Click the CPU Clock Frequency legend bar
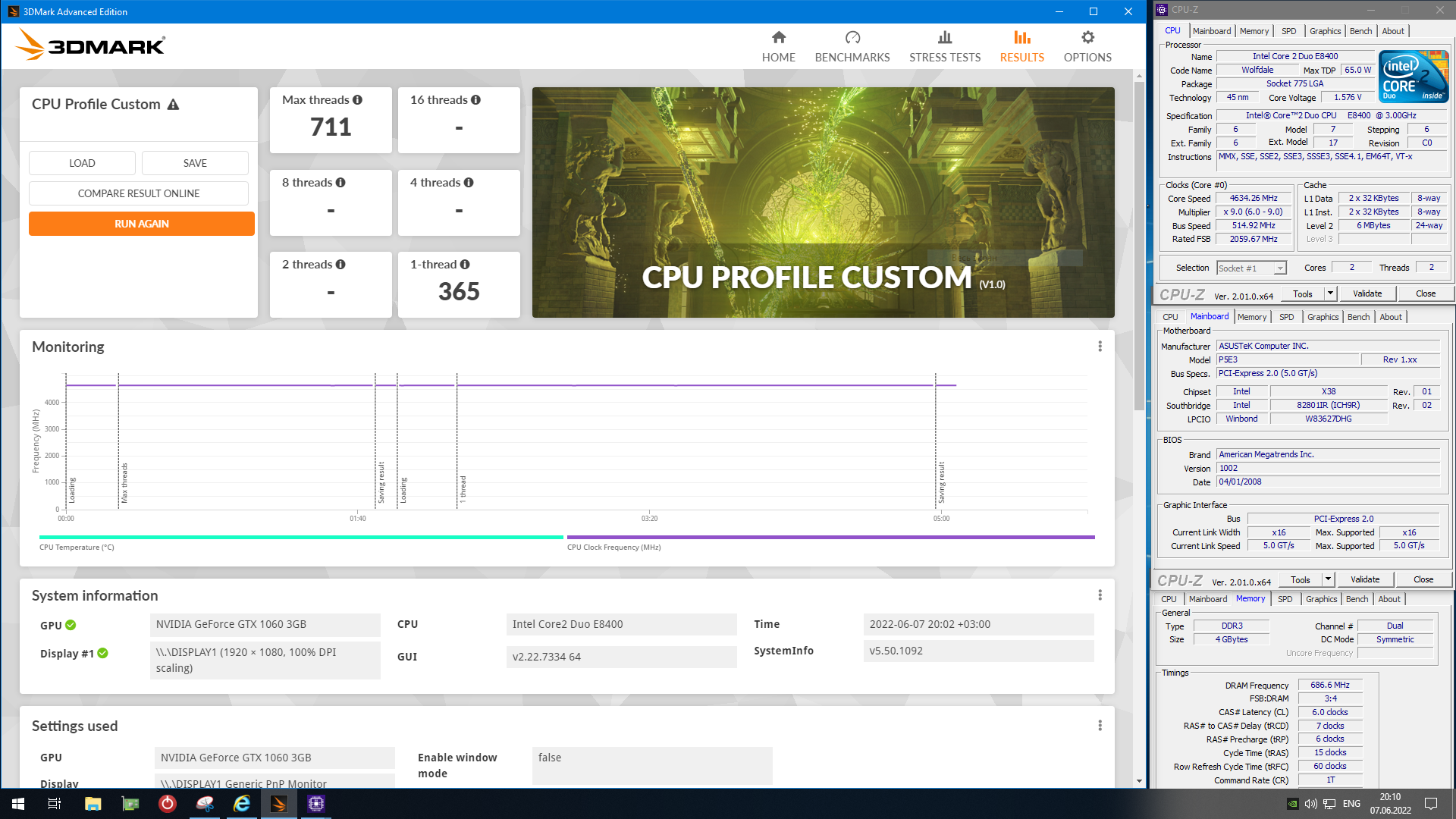 click(830, 537)
